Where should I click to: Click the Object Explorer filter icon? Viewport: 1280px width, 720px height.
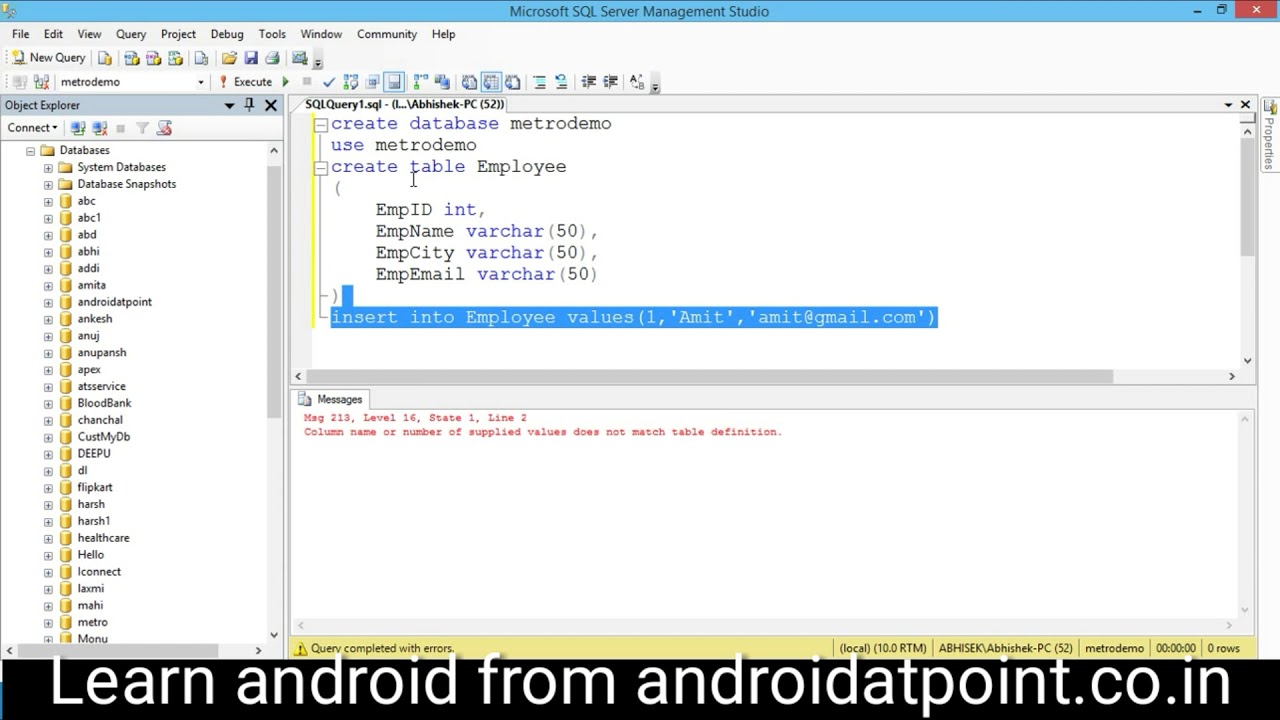tap(142, 128)
